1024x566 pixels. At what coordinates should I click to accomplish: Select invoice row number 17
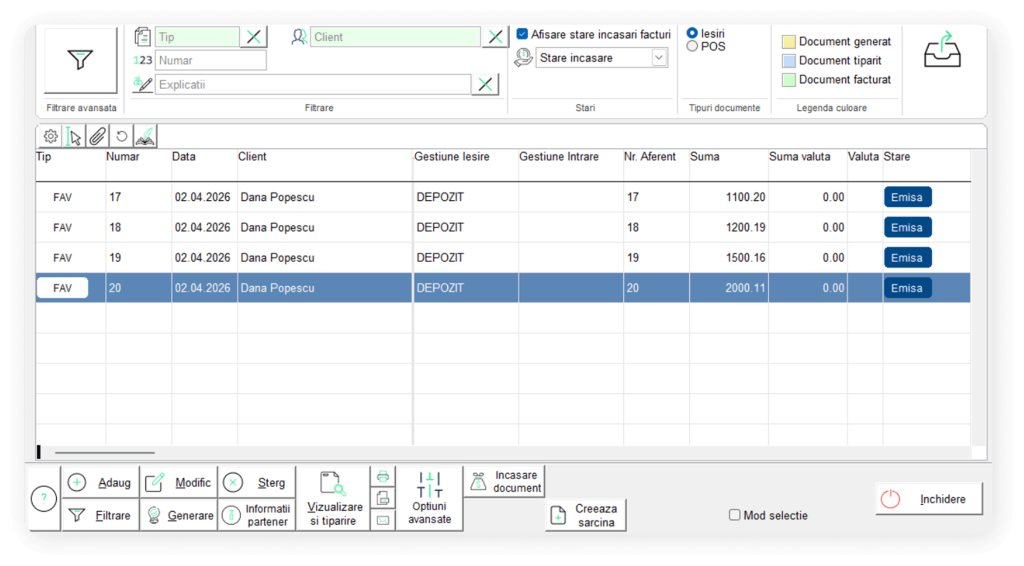tap(503, 197)
